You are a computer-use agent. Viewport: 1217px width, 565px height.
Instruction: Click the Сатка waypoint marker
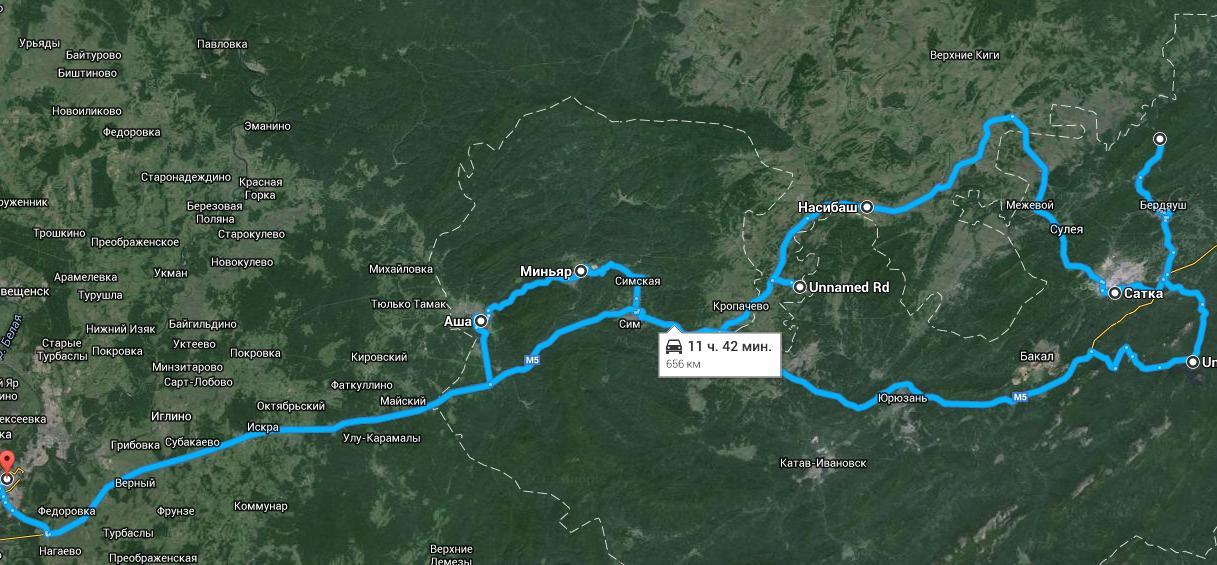point(1115,293)
